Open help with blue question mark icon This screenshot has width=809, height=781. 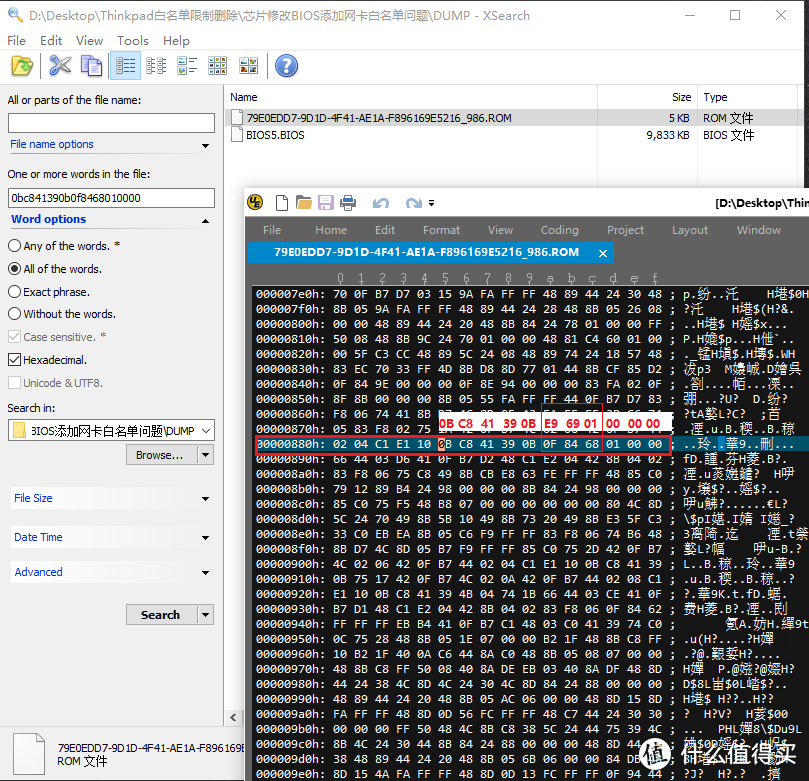[x=286, y=66]
